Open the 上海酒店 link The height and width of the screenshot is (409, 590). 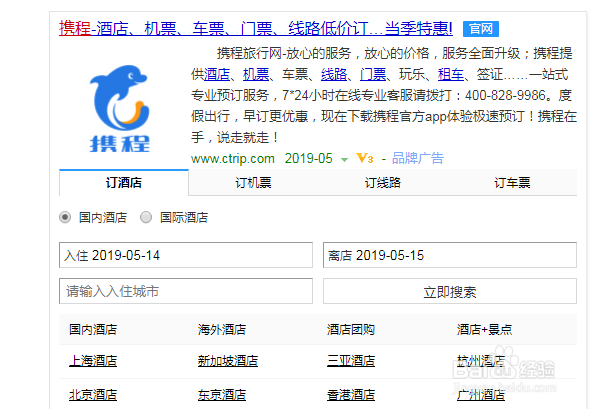point(93,361)
